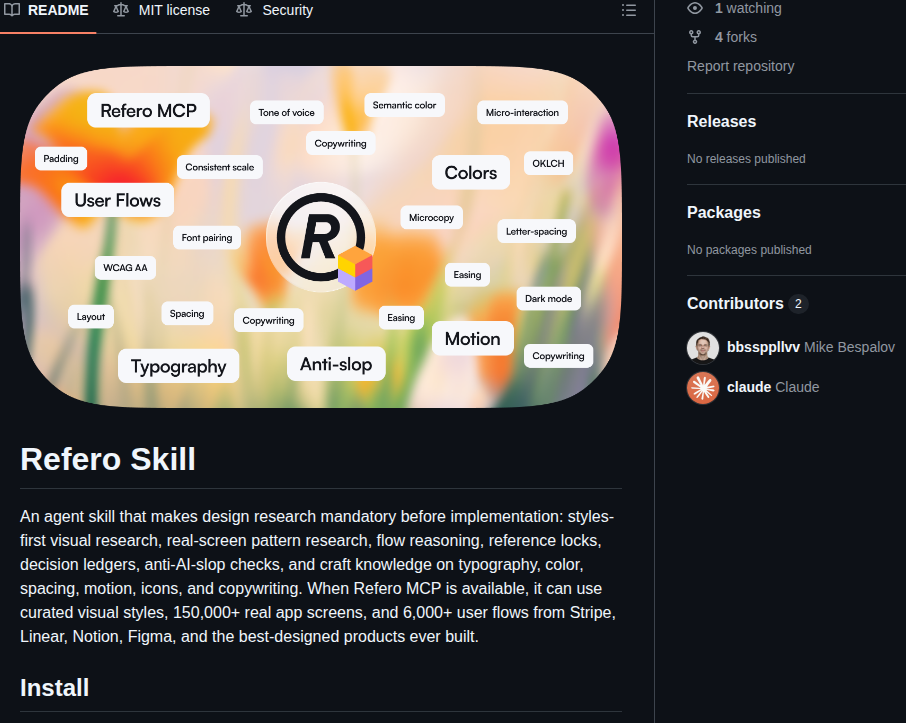Click the forks branch icon
The width and height of the screenshot is (906, 723).
click(695, 37)
